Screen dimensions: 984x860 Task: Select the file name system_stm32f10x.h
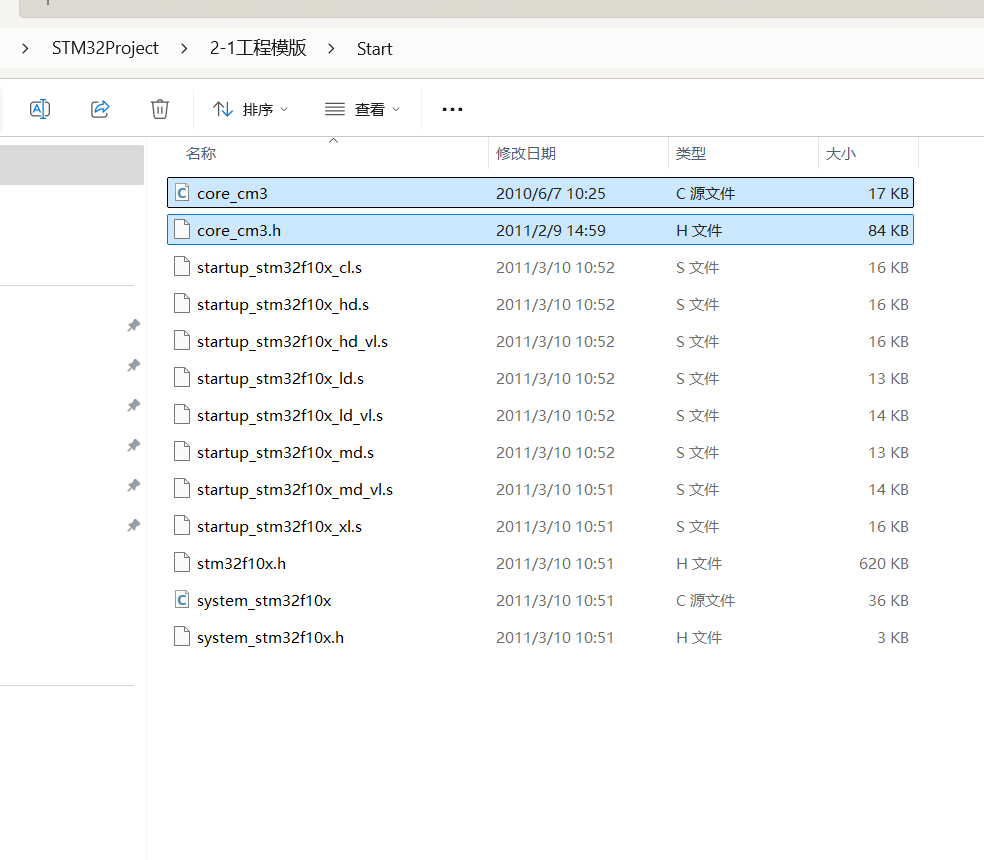270,638
